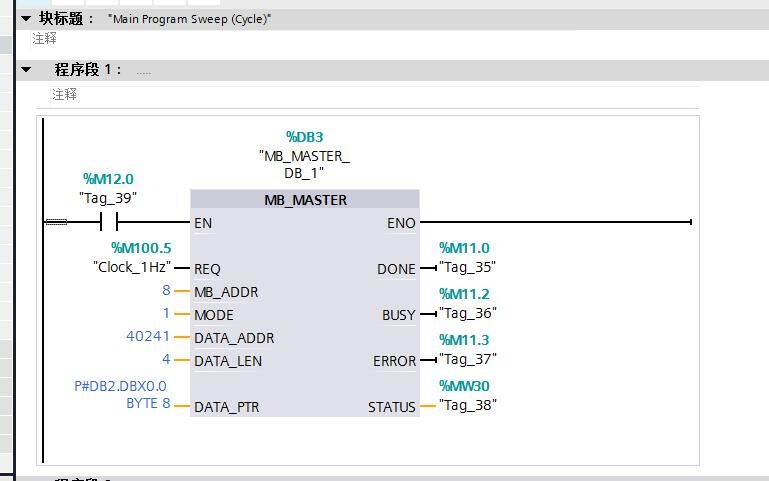Click the STATUS output pin label

[x=391, y=407]
